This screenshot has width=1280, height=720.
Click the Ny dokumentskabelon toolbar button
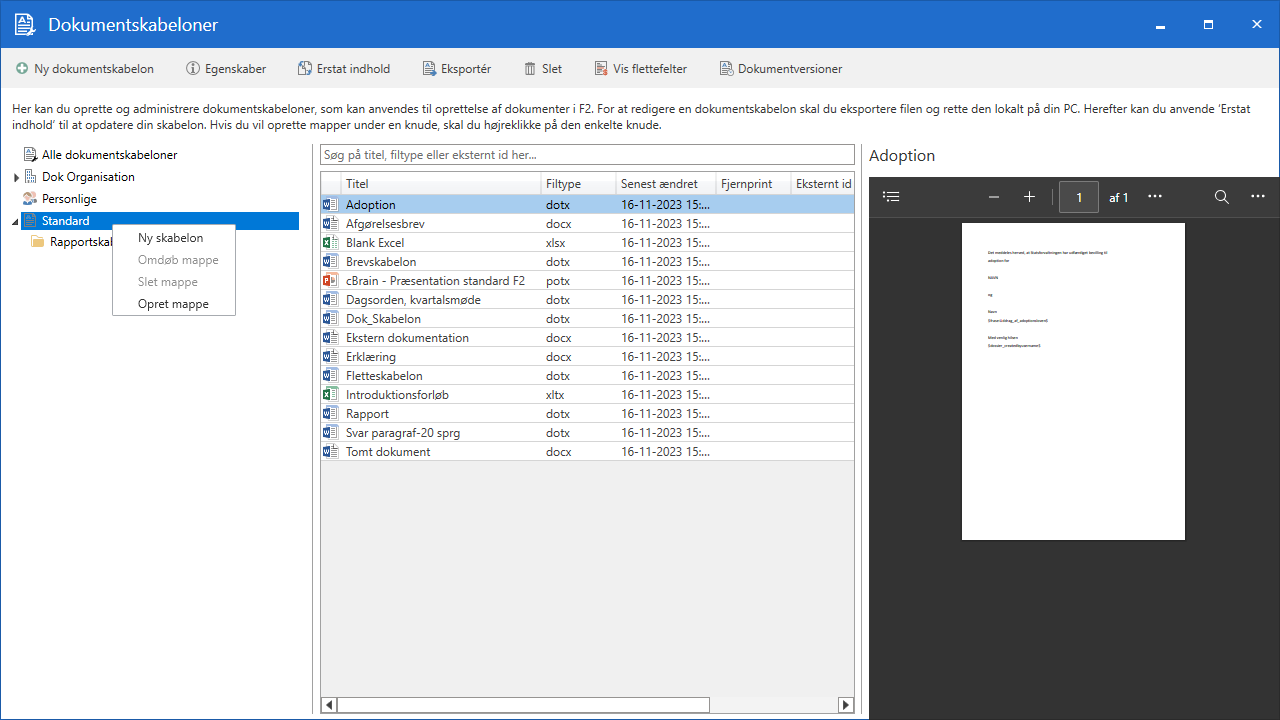click(x=85, y=69)
